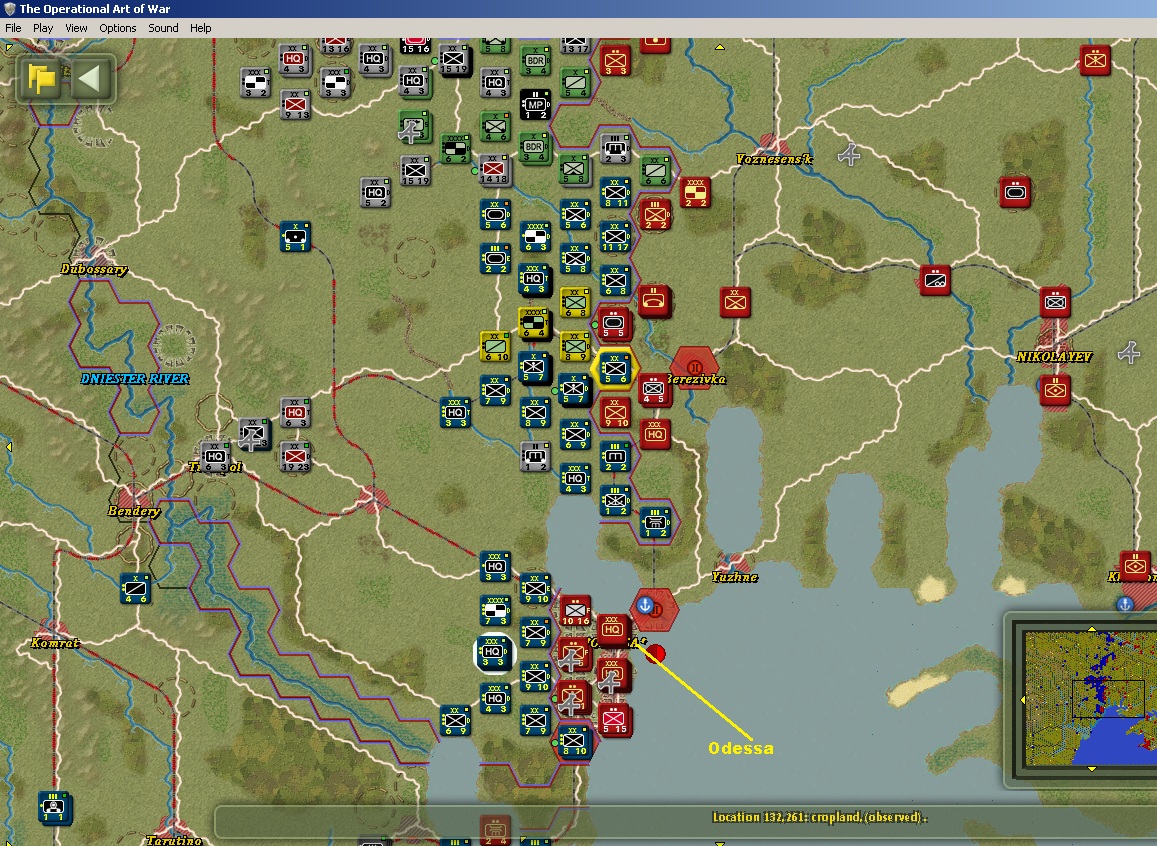Select the white-circled blue HQ unit 3 3
The image size is (1157, 846).
(494, 653)
